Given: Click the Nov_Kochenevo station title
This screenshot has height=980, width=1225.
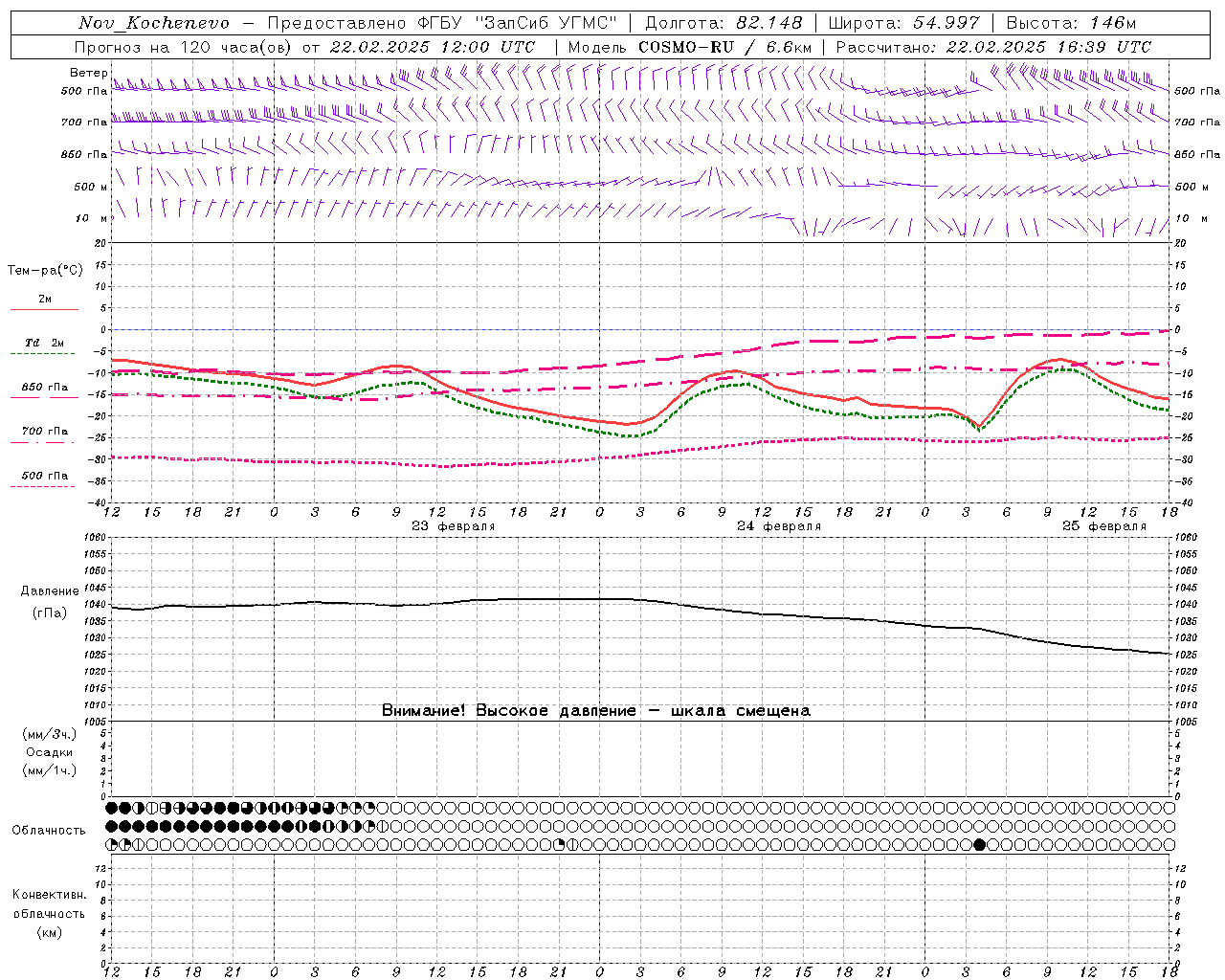Looking at the screenshot, I should [x=154, y=23].
